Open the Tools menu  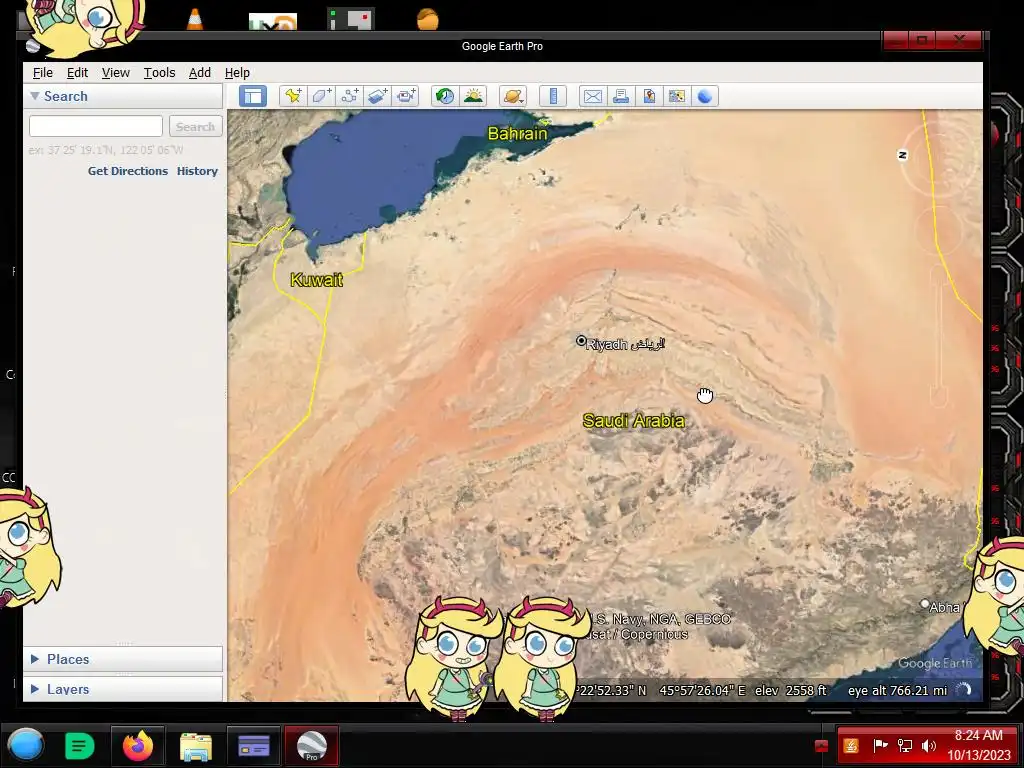[159, 72]
